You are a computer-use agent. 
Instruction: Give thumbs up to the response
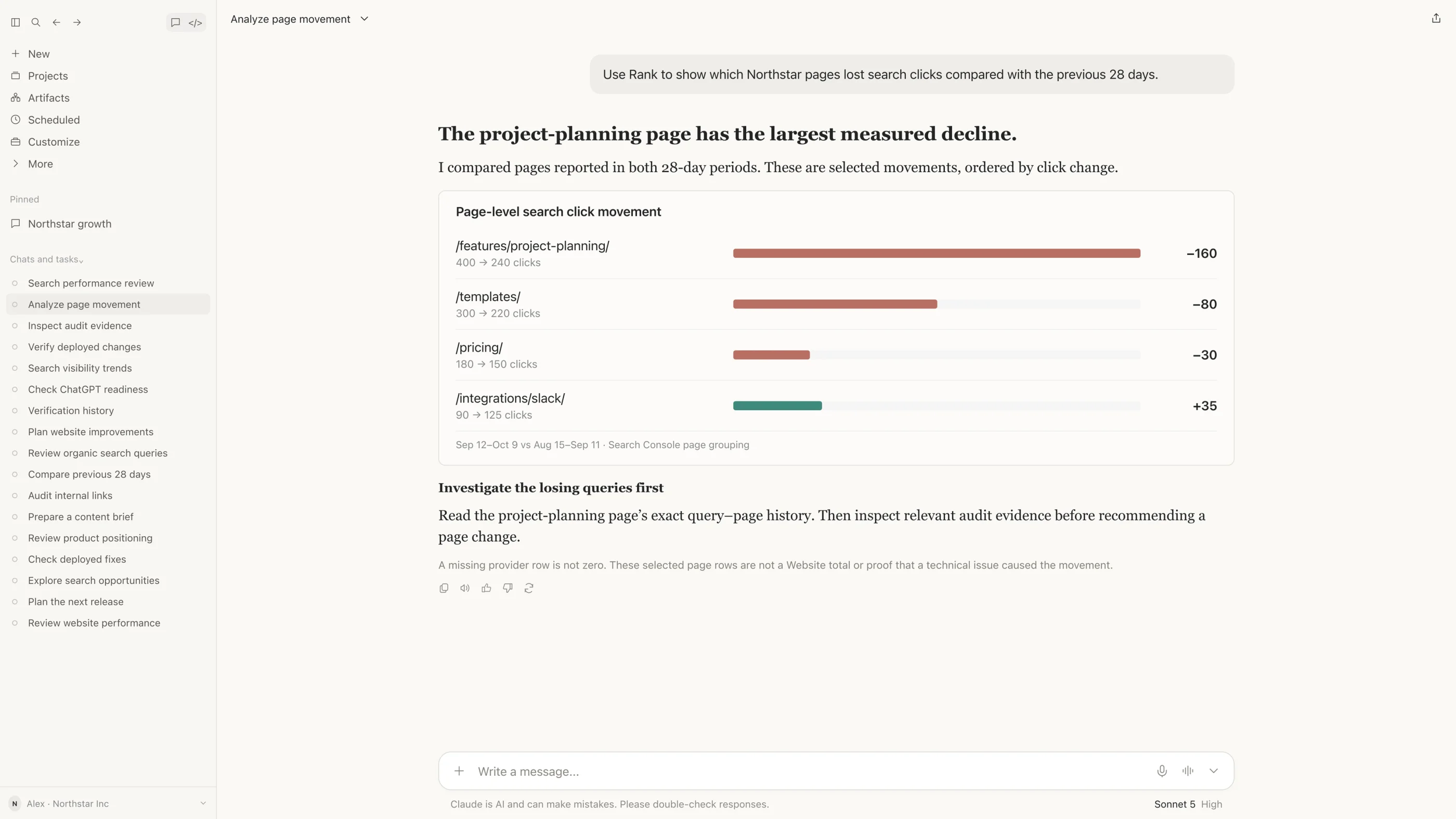point(486,588)
